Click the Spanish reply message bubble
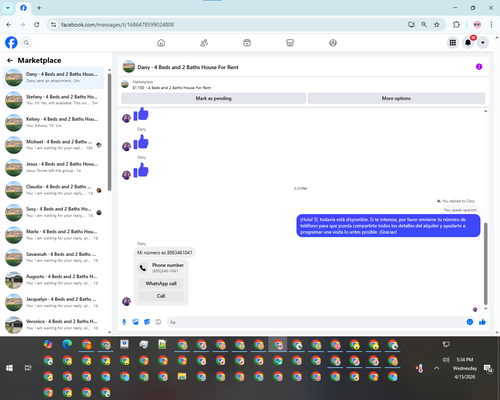500x400 pixels. tap(388, 226)
